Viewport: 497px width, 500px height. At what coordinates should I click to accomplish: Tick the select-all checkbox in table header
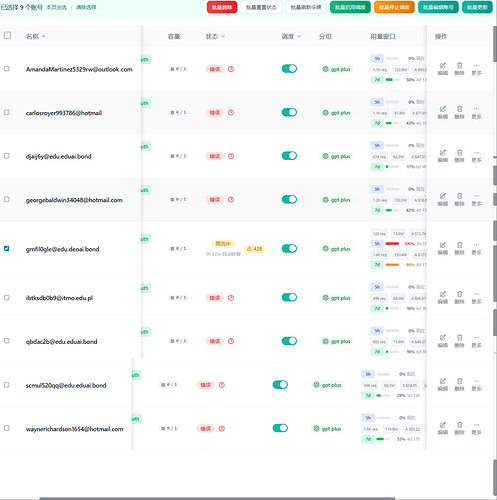coord(7,35)
